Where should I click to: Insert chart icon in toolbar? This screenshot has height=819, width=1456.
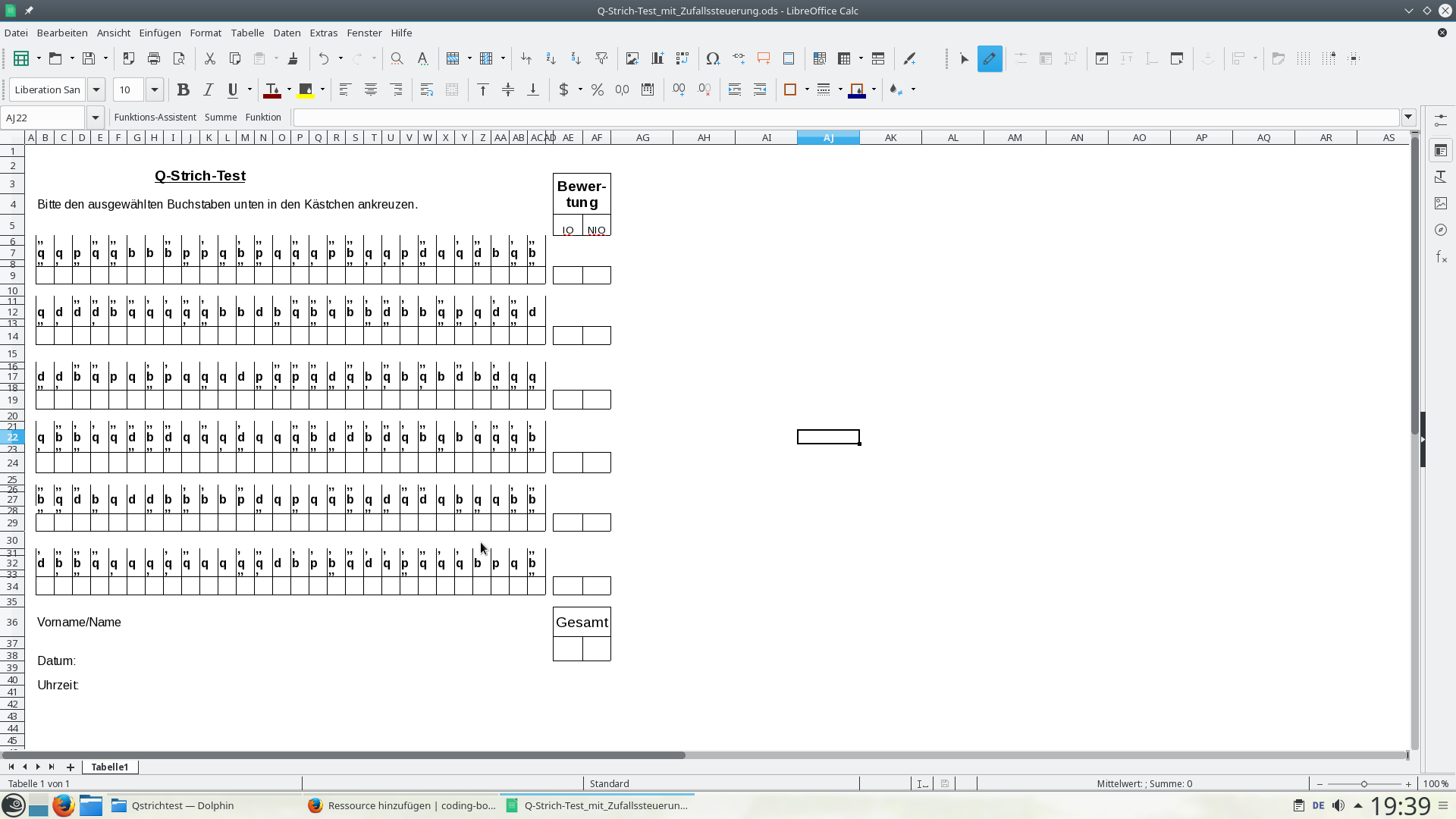point(657,58)
